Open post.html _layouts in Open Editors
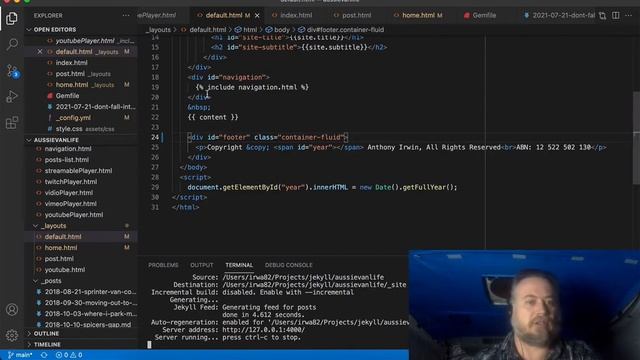 click(82, 74)
